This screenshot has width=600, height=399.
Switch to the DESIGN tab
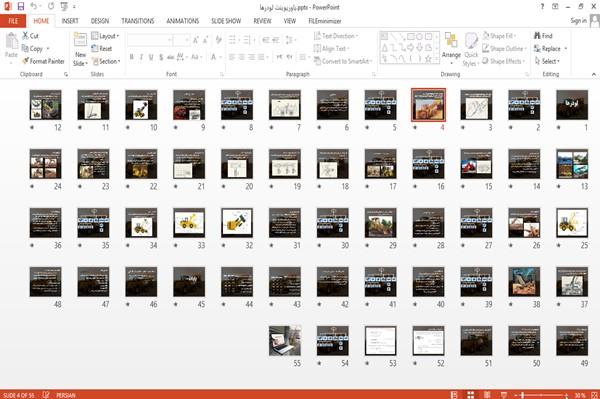[x=100, y=21]
